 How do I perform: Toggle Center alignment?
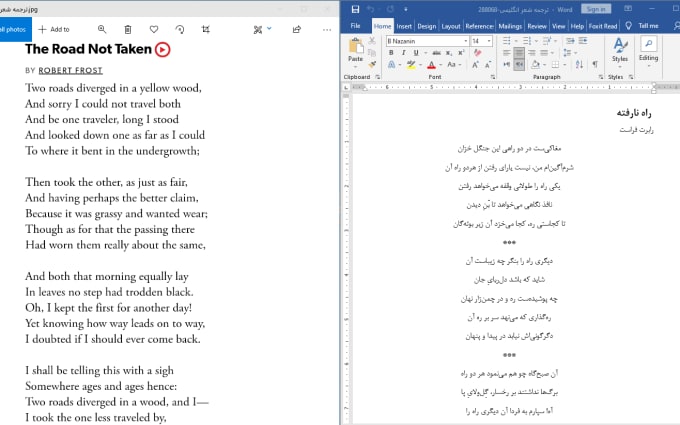point(519,52)
